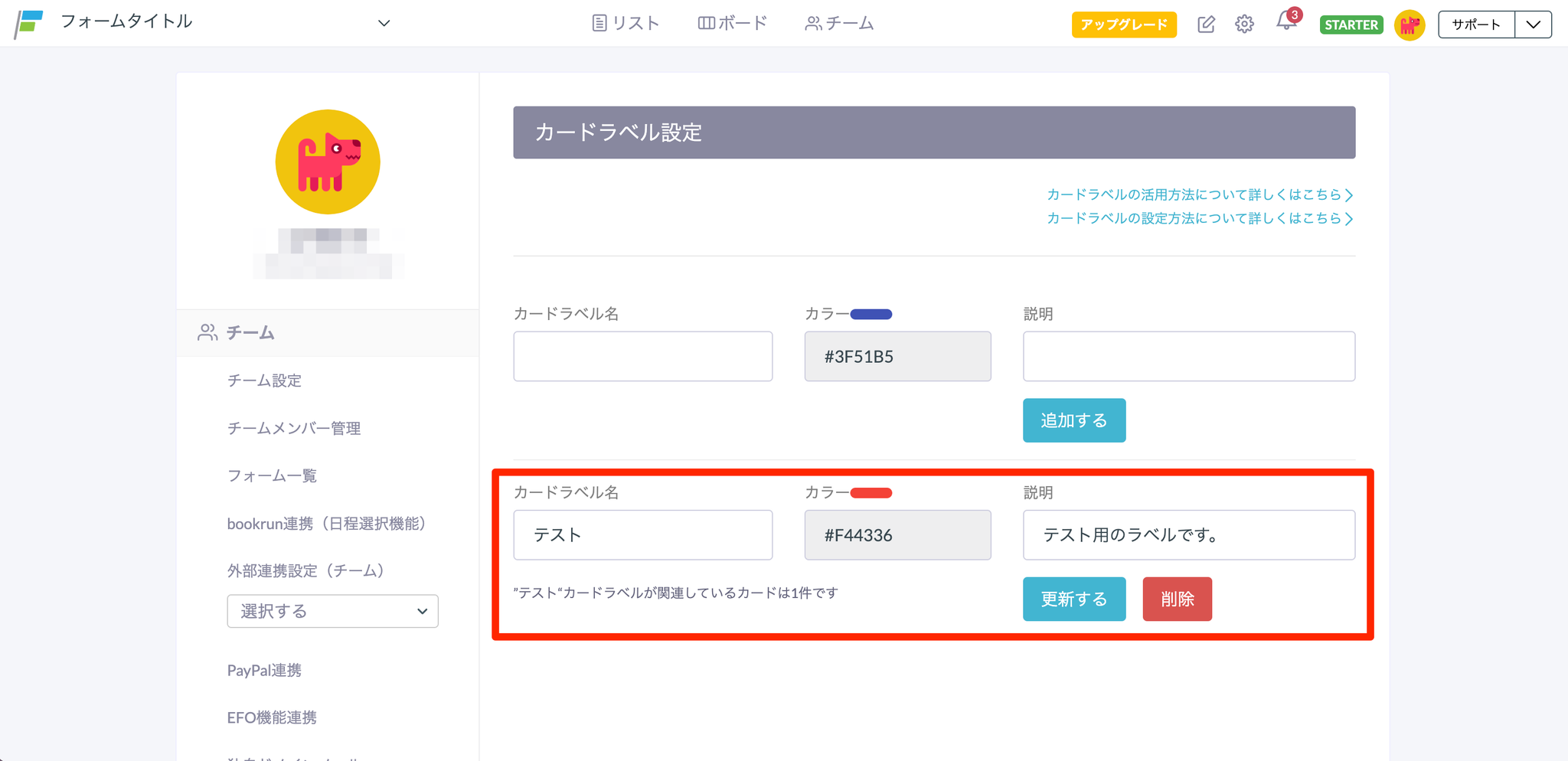Click the 更新する button
Viewport: 1568px width, 761px height.
click(x=1073, y=599)
